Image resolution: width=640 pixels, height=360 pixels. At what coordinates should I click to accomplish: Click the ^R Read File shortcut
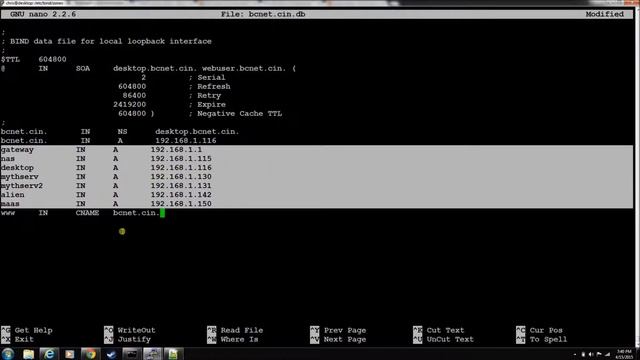coord(235,330)
